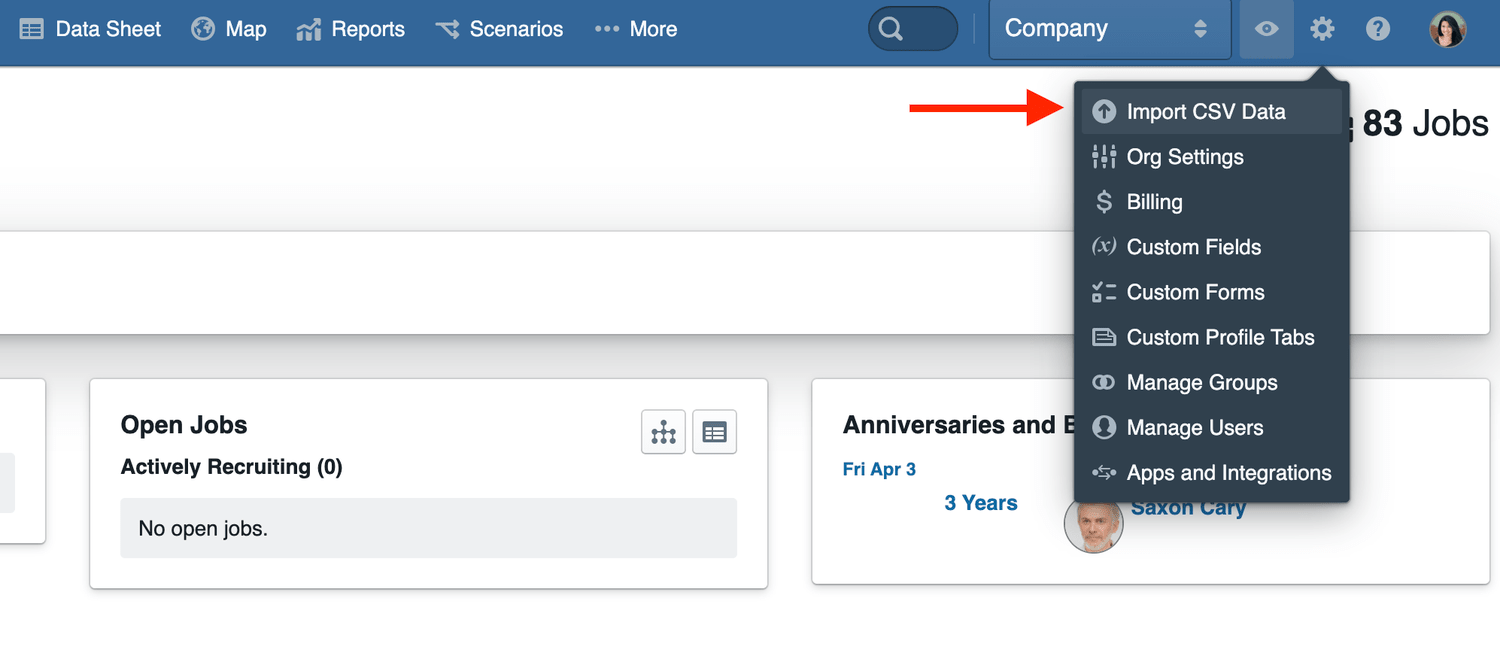Expand the Company selector dropdown

tap(1109, 29)
